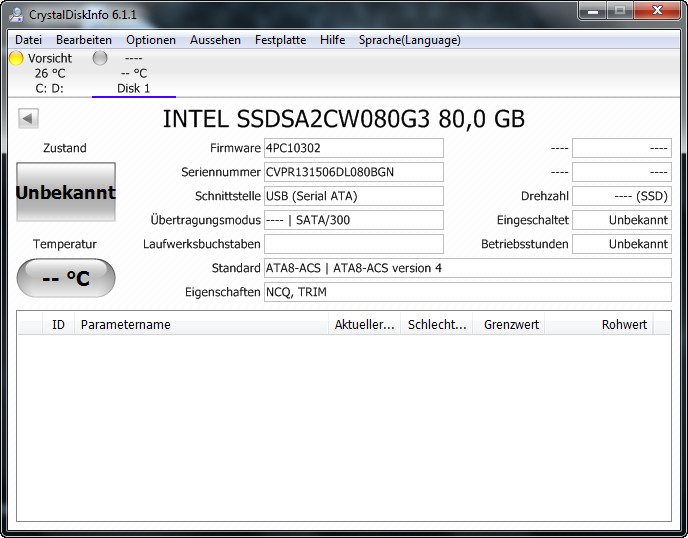Viewport: 688px width, 538px height.
Task: Click the Standard field ATA8-ACS version 4
Action: click(x=468, y=268)
